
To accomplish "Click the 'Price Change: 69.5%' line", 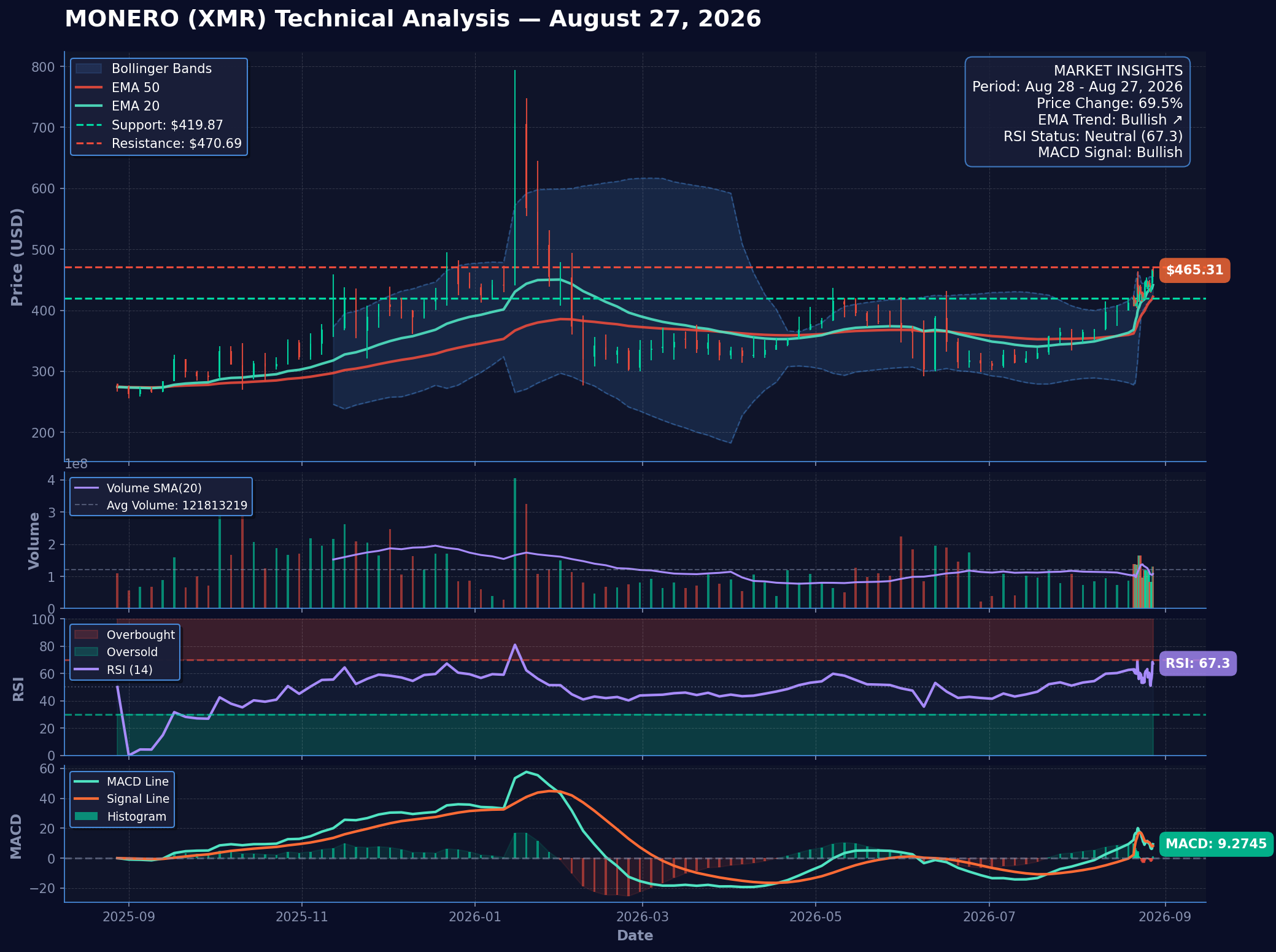I will pos(1110,104).
